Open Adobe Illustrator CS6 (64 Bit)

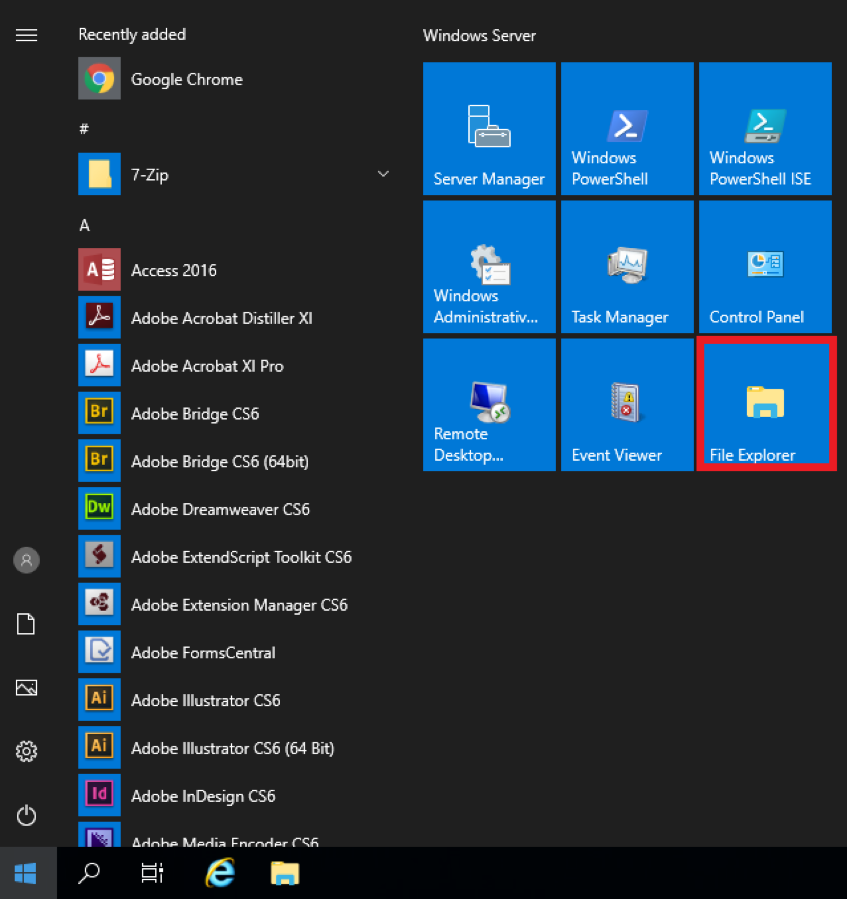[235, 748]
